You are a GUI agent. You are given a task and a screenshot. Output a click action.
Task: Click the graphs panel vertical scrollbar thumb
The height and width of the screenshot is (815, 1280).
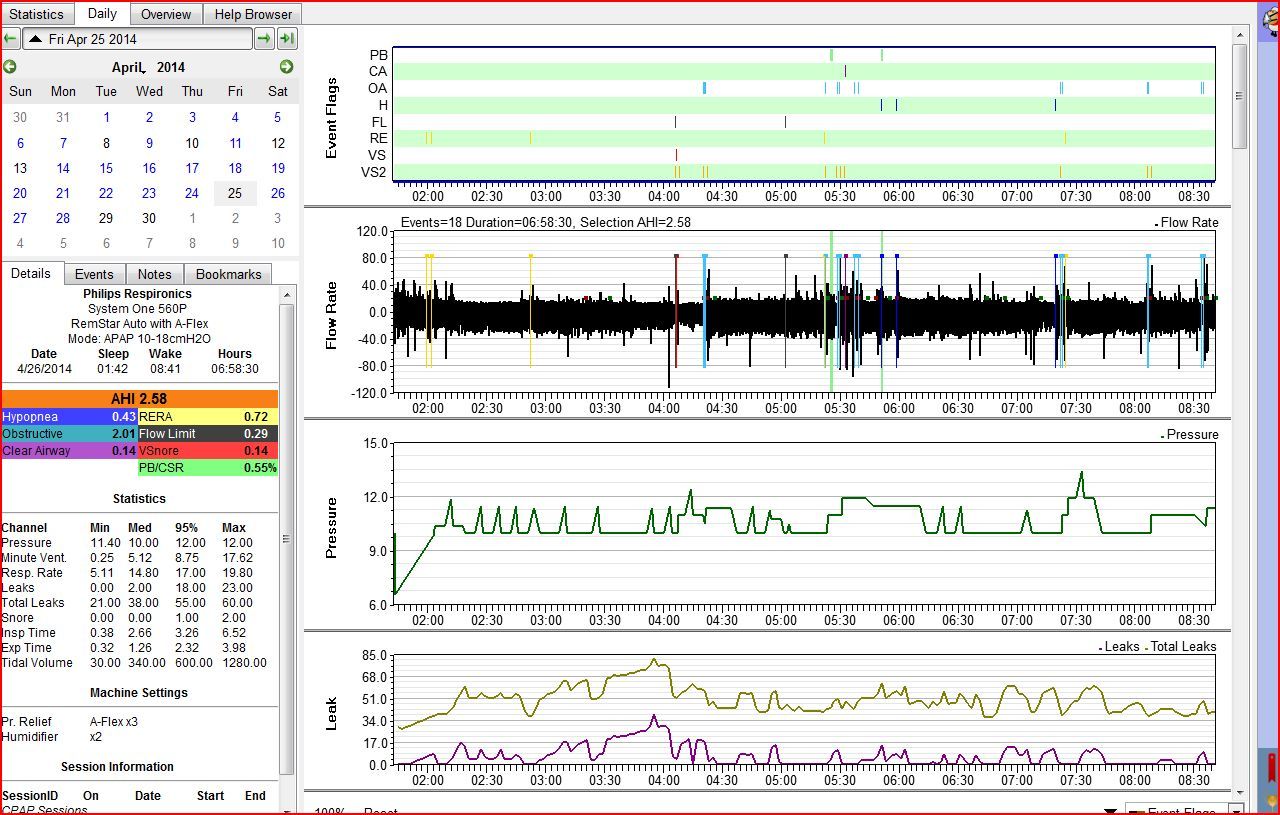tap(1240, 96)
